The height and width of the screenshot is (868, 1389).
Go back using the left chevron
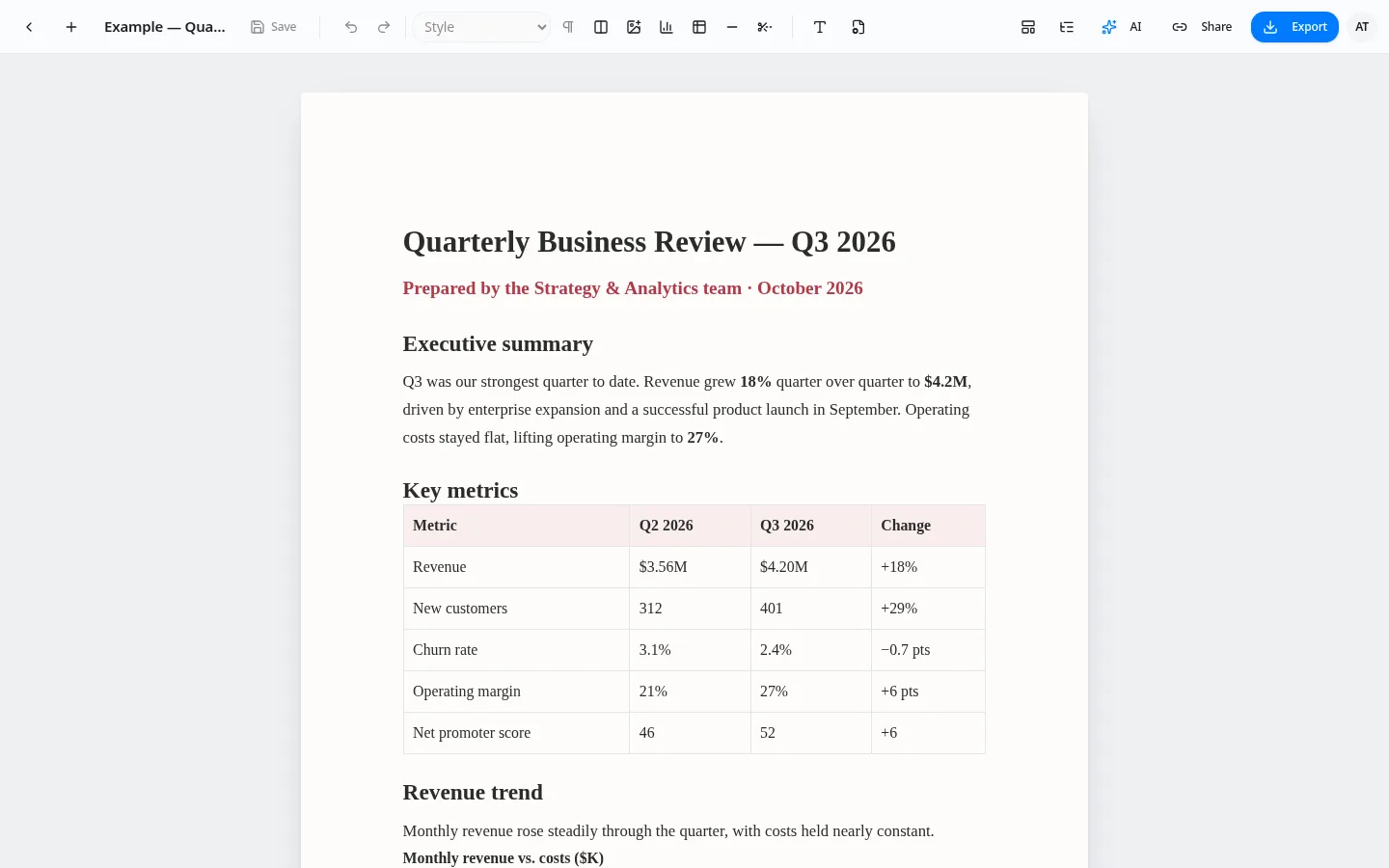point(29,27)
